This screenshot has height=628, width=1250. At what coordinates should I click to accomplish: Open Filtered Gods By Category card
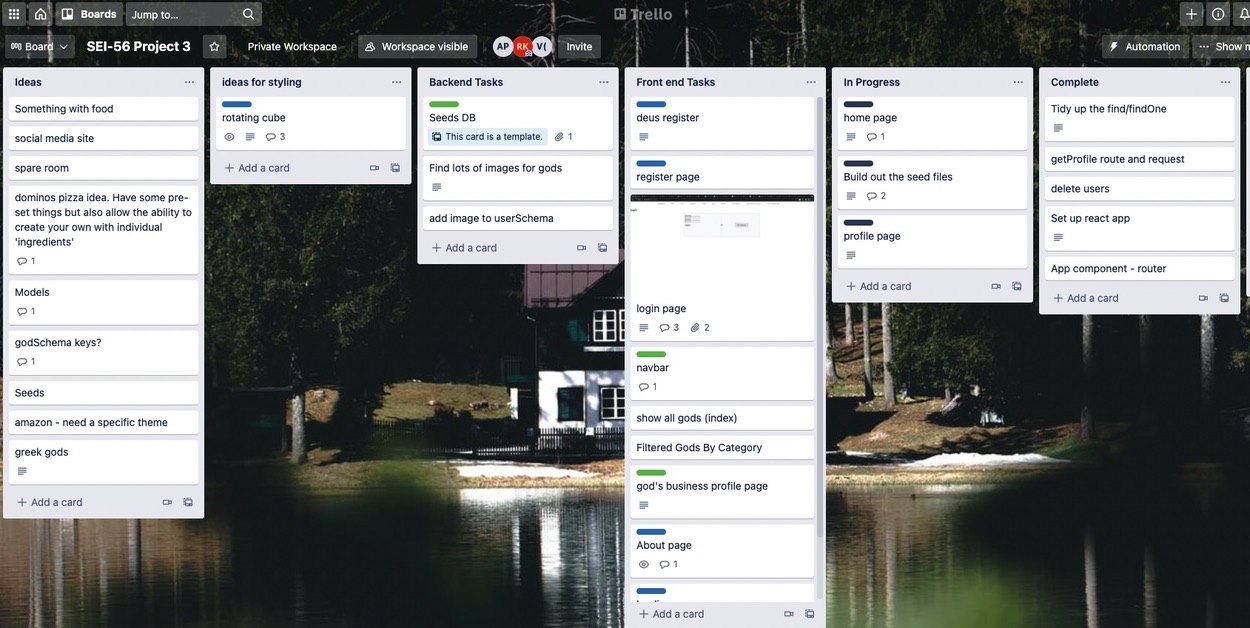(722, 447)
